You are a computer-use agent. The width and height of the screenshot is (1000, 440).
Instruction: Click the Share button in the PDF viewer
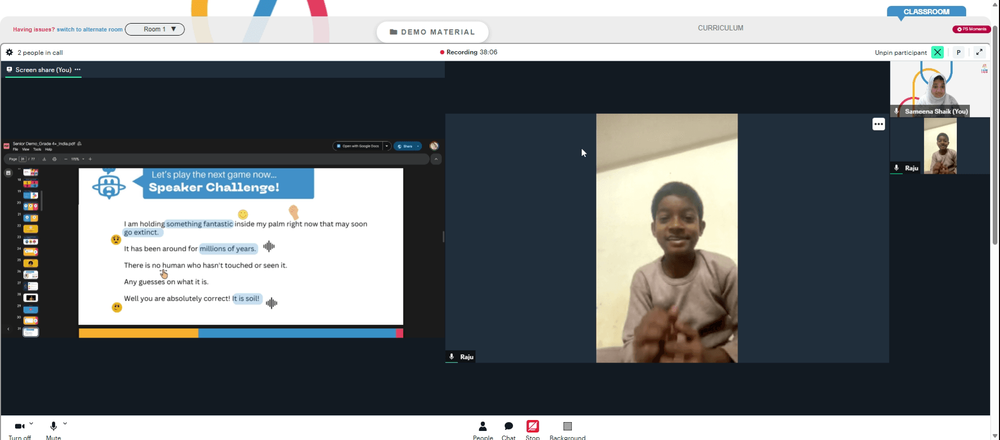(x=407, y=146)
